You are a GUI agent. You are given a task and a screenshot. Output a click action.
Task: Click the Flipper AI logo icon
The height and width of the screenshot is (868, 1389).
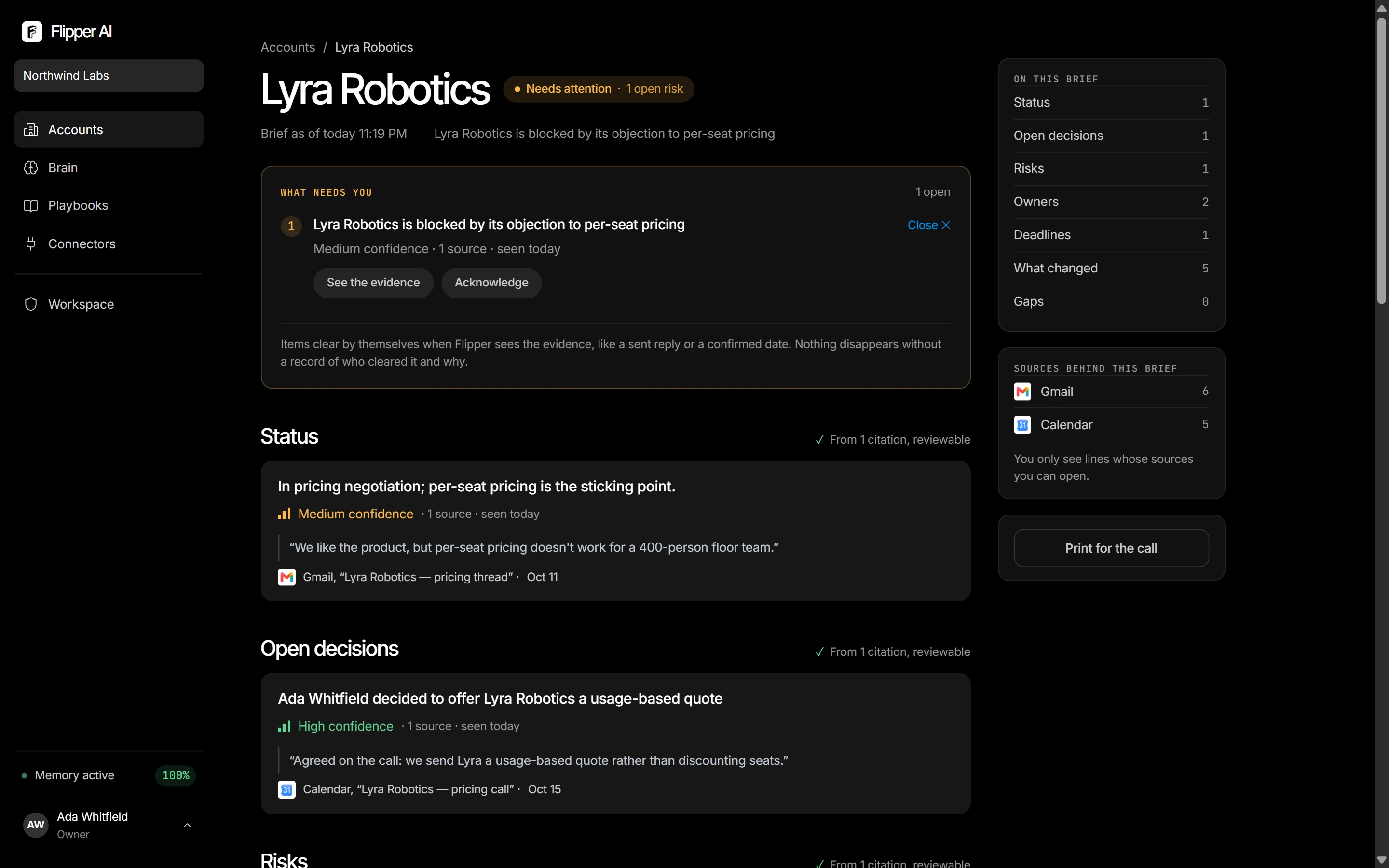point(32,31)
